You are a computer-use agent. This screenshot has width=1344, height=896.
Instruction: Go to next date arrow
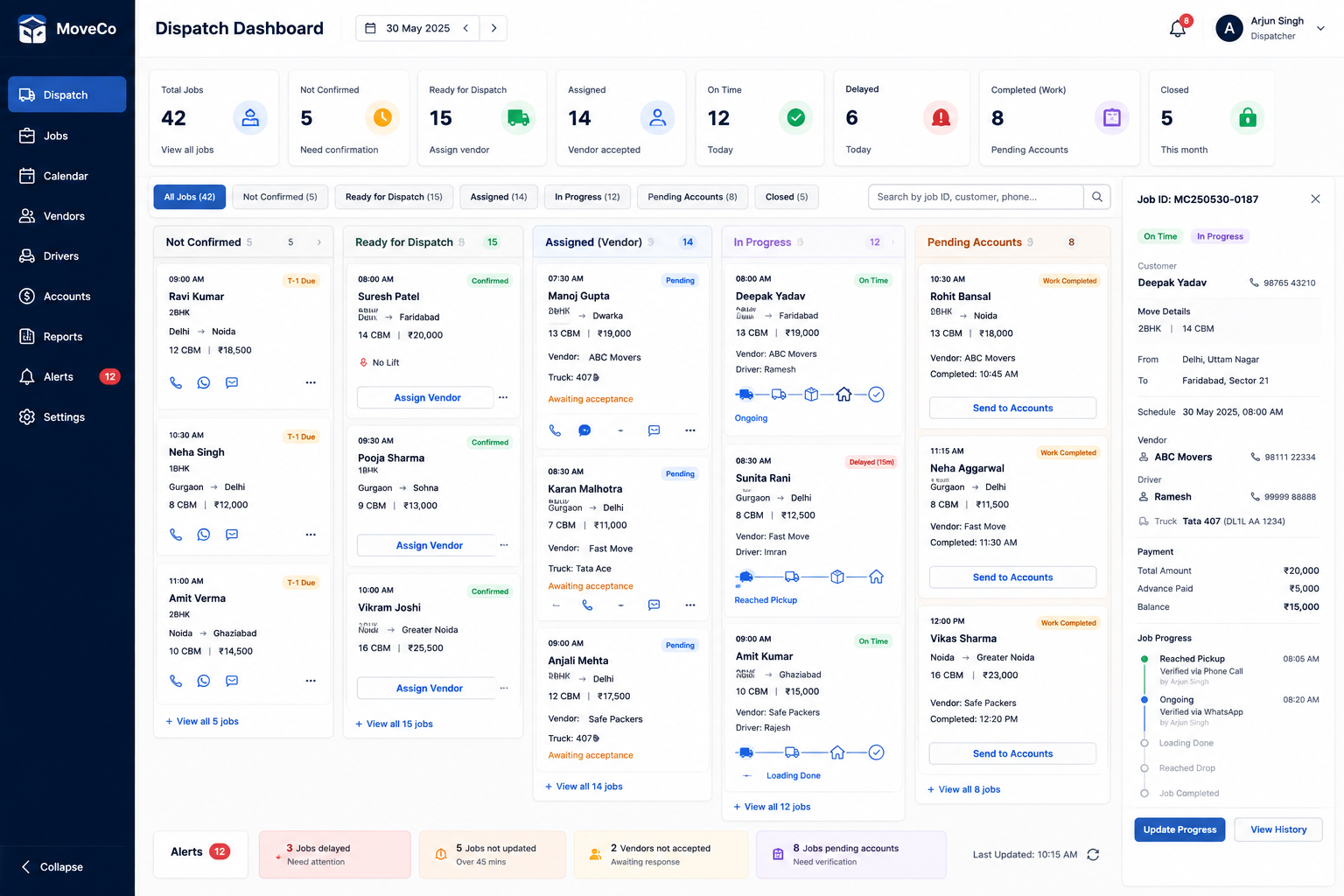coord(493,28)
